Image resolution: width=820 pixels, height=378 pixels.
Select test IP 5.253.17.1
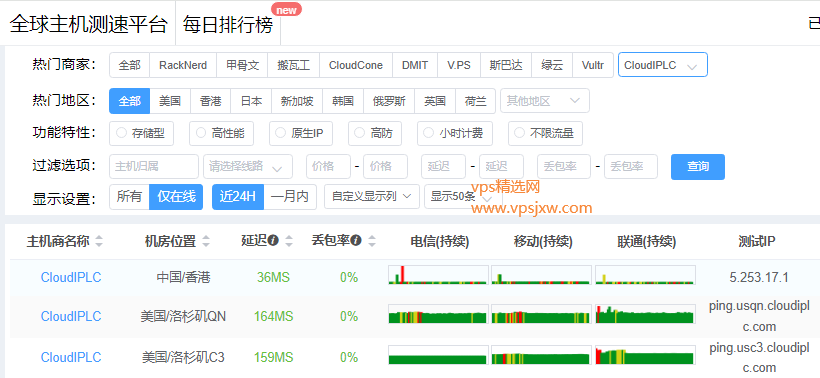(759, 277)
